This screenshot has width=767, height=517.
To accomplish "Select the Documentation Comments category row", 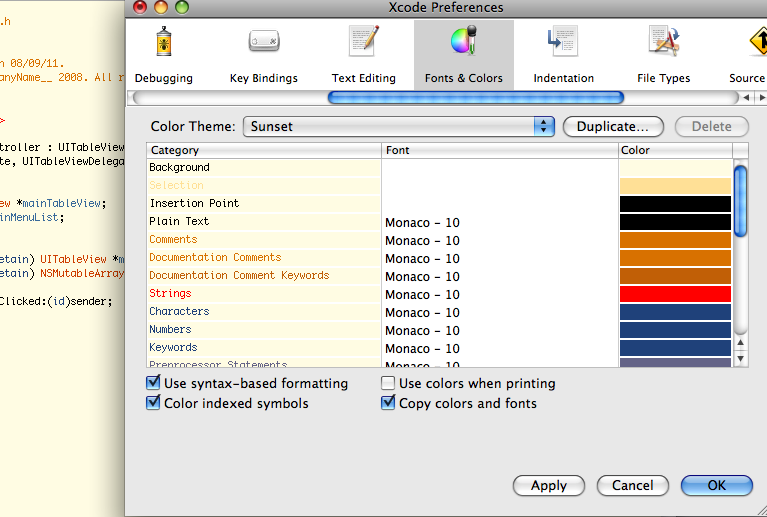I will pos(264,258).
